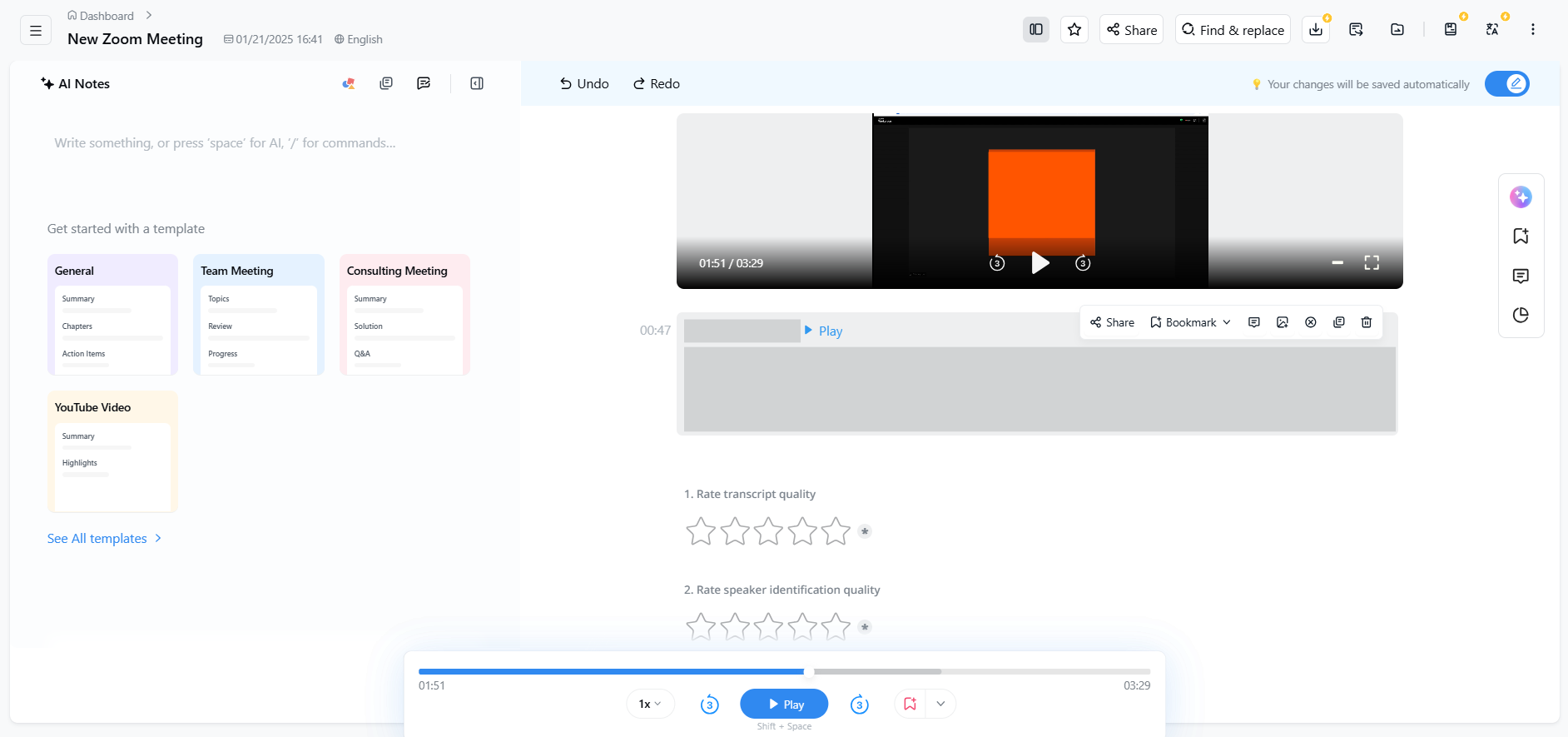Screen dimensions: 1568x737
Task: Open the transcript search icon in header
Action: [x=1356, y=30]
